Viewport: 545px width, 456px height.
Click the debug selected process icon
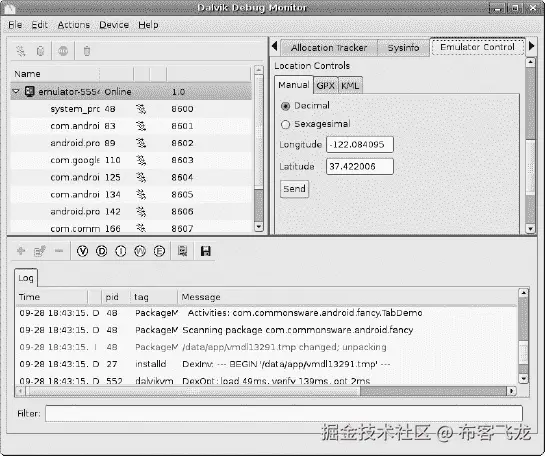(21, 51)
